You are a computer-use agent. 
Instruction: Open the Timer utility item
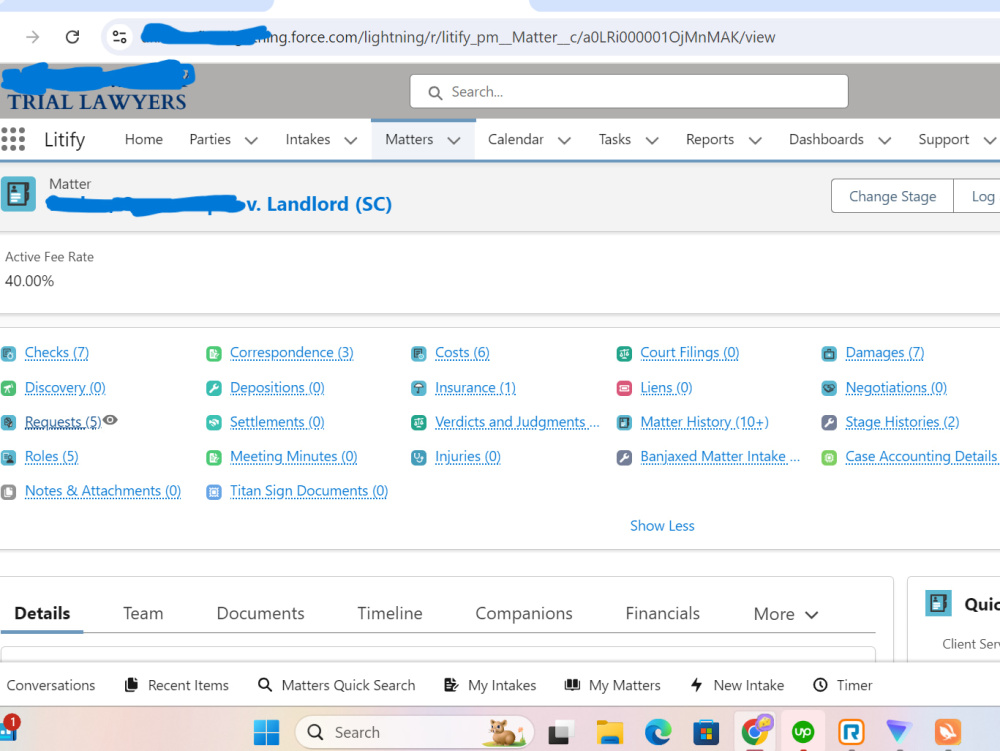(842, 685)
